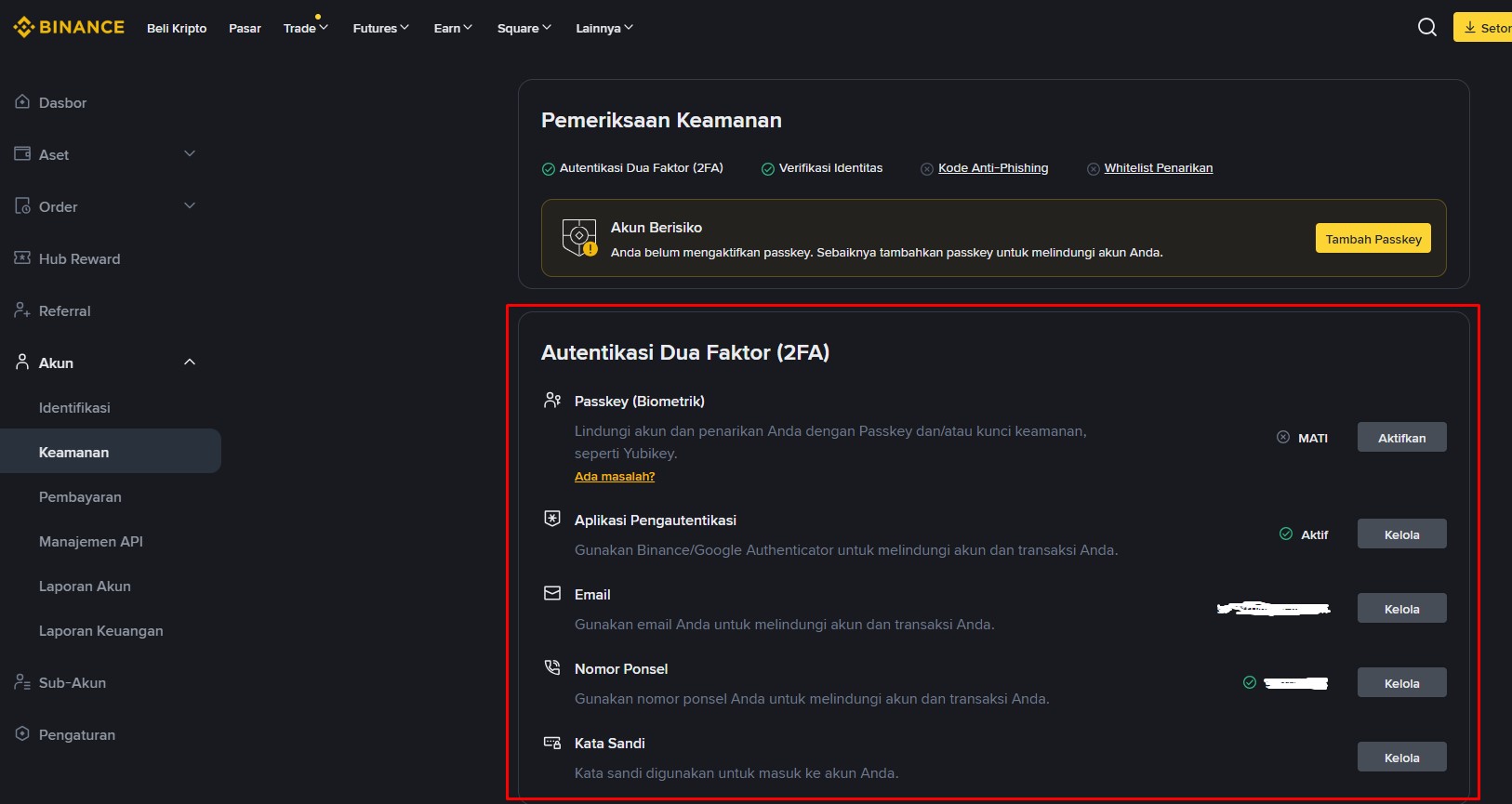This screenshot has height=804, width=1512.
Task: Open the search magnifier icon
Action: 1427,27
